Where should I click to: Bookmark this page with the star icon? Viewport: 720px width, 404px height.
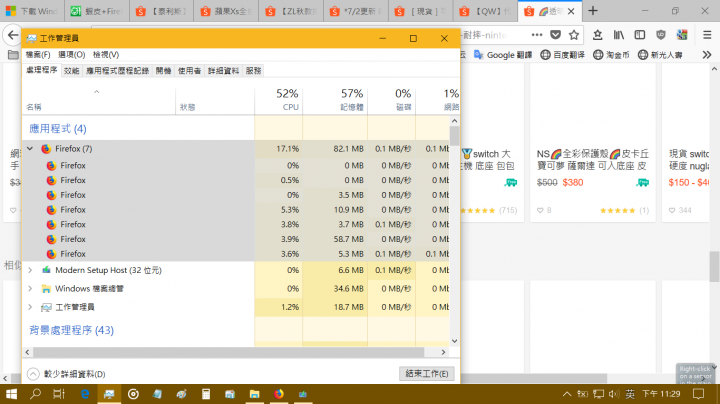(x=574, y=35)
